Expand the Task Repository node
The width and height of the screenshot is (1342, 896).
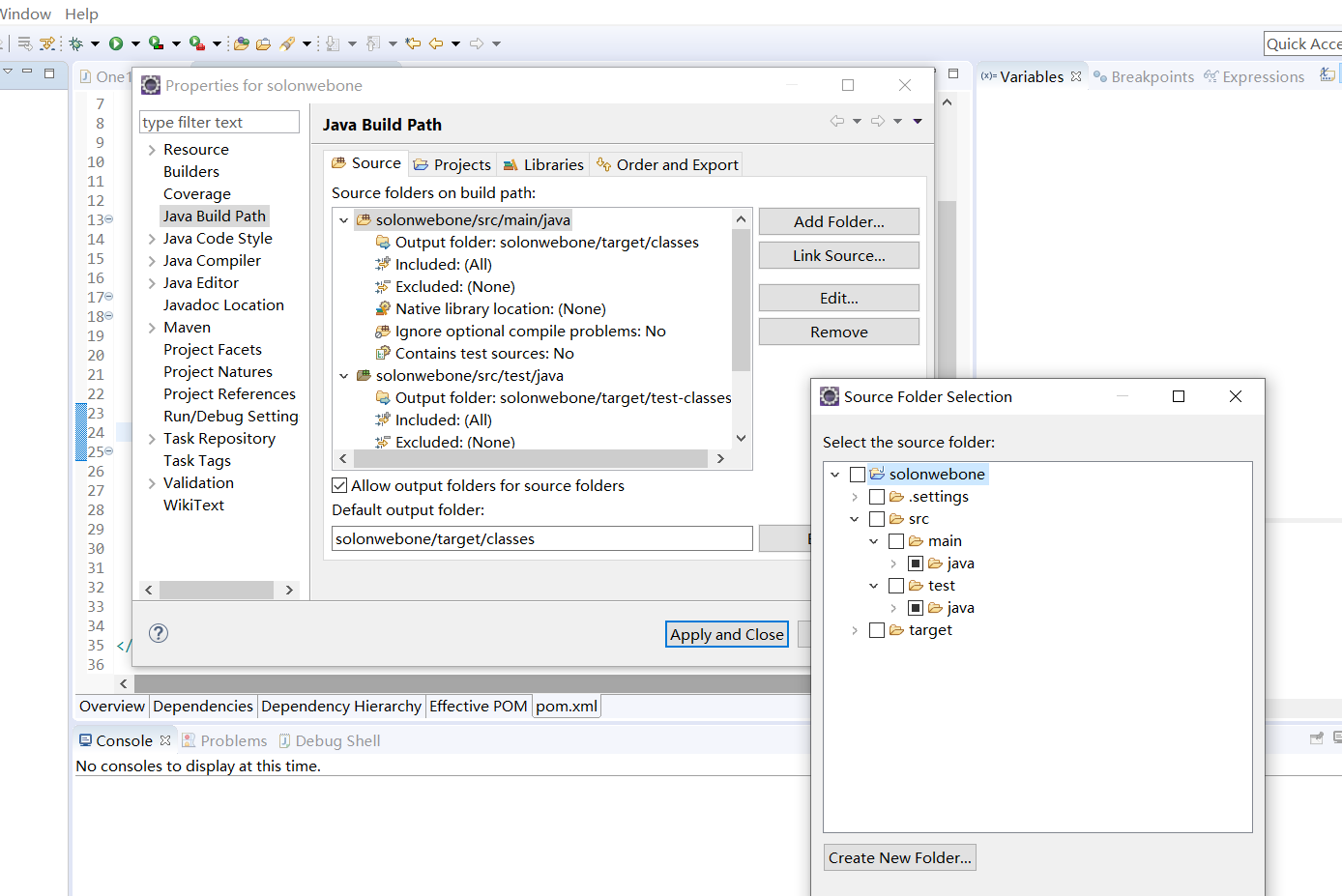pyautogui.click(x=152, y=439)
